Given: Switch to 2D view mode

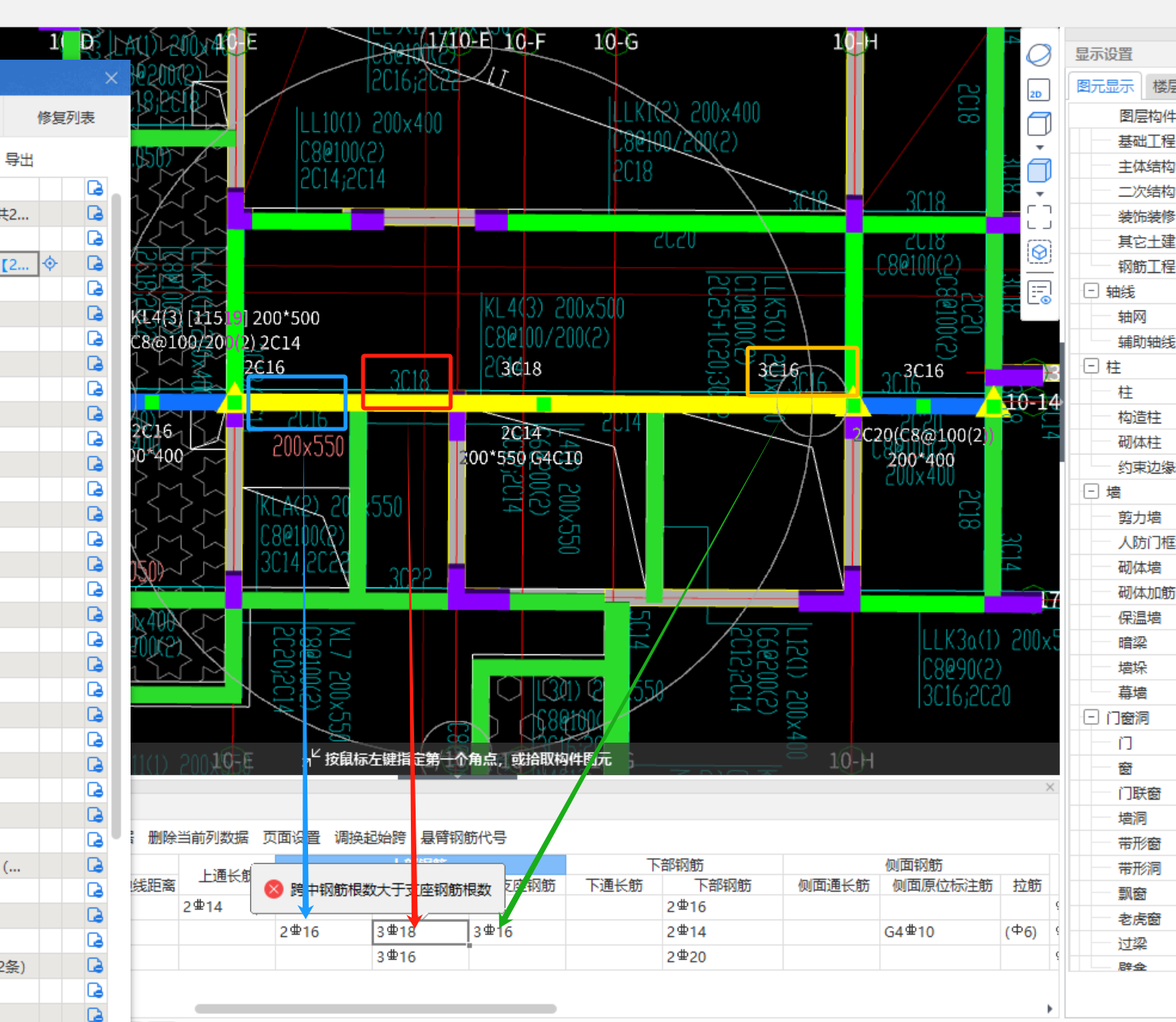Looking at the screenshot, I should (x=1039, y=90).
